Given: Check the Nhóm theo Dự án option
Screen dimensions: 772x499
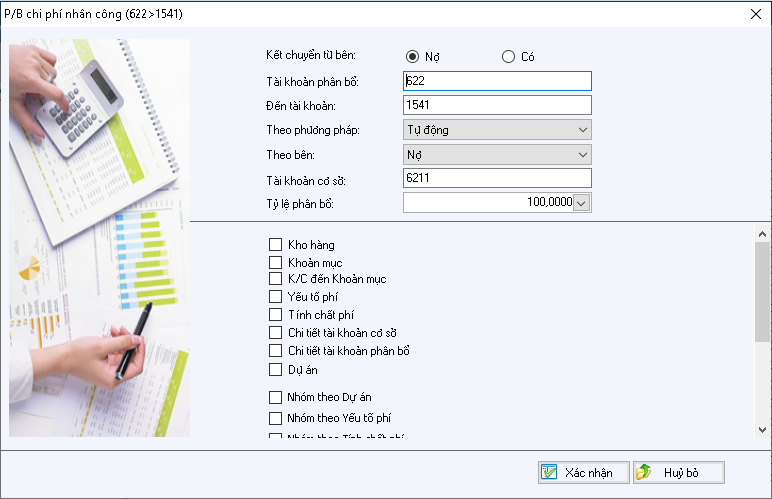Looking at the screenshot, I should (275, 397).
